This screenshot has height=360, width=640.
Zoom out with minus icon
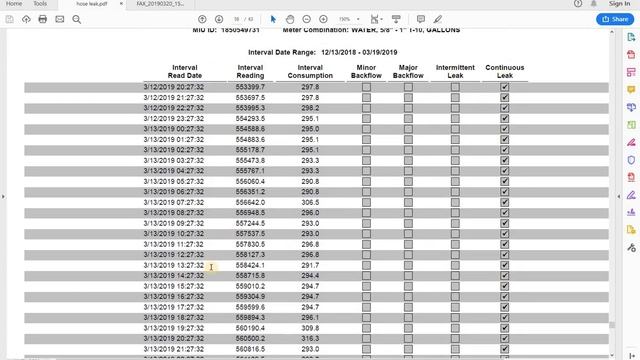(x=307, y=19)
